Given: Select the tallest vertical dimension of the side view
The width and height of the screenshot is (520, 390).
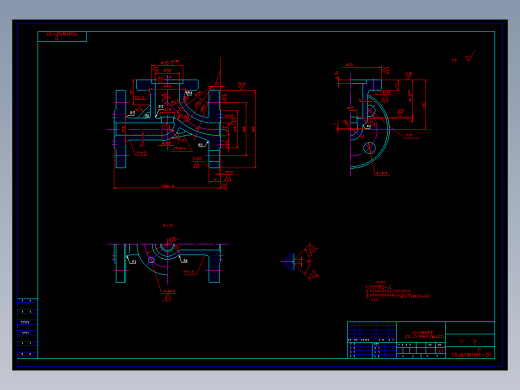Looking at the screenshot, I should [x=424, y=104].
